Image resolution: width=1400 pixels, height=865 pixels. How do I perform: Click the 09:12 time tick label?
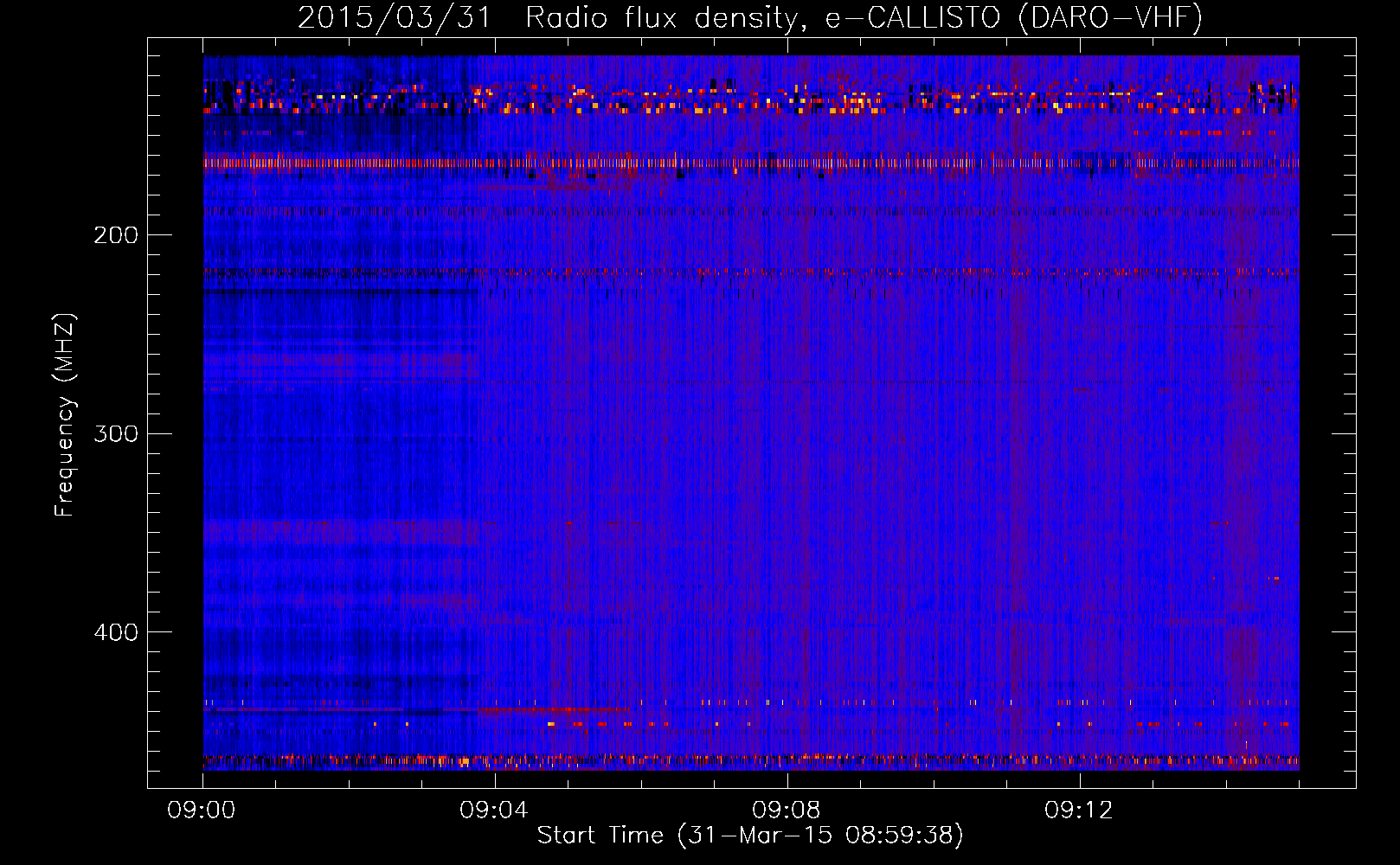tap(1079, 811)
